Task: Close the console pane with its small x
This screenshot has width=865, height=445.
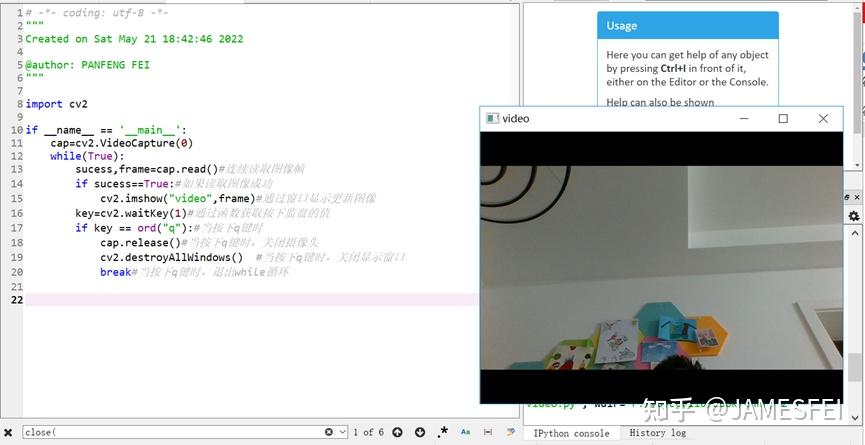Action: (857, 197)
